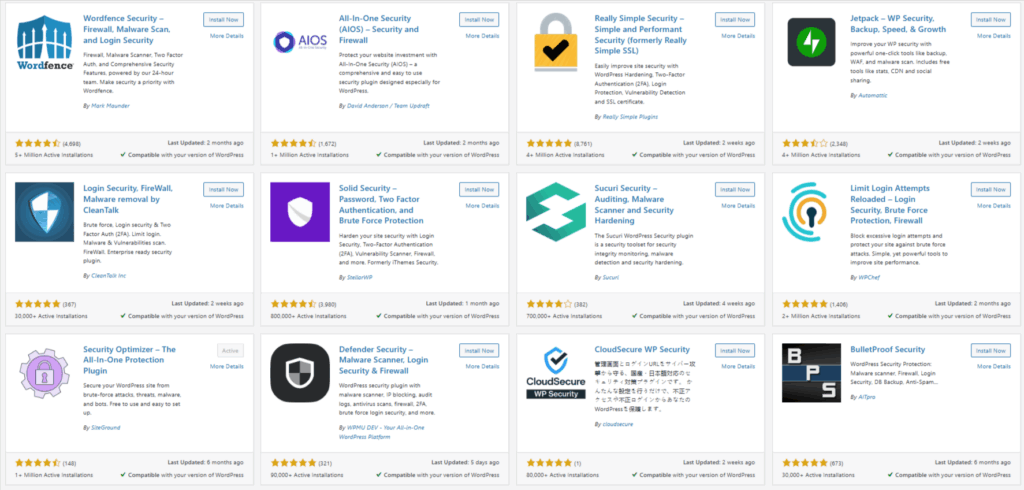Install the Defender Security plugin
1024x490 pixels.
click(x=479, y=351)
